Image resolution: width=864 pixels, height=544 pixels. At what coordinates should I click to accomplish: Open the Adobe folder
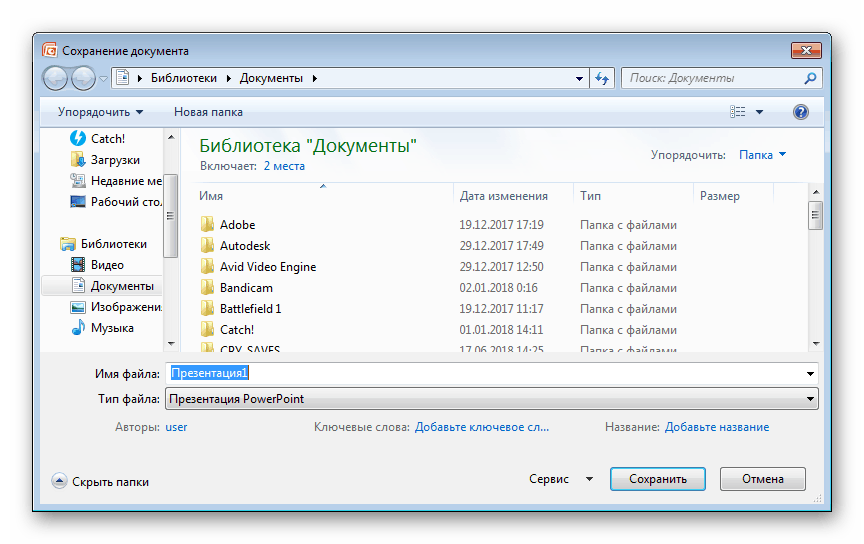(237, 225)
